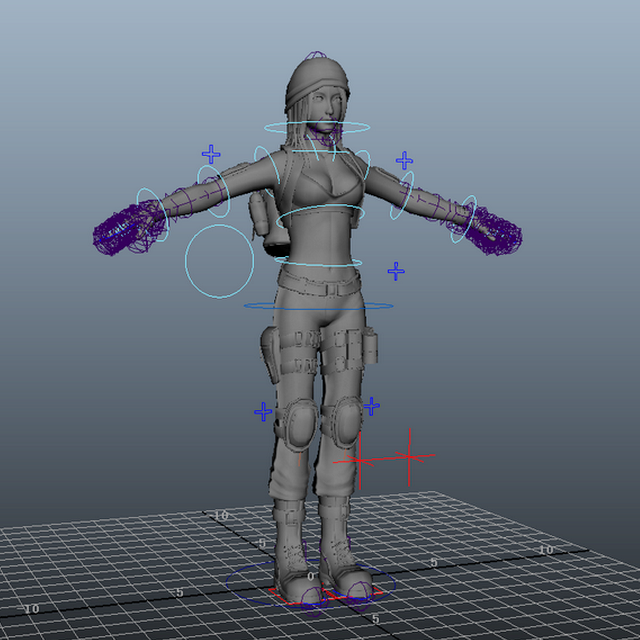Click the blue cross locator beside the waist
The image size is (640, 640).
pyautogui.click(x=396, y=271)
